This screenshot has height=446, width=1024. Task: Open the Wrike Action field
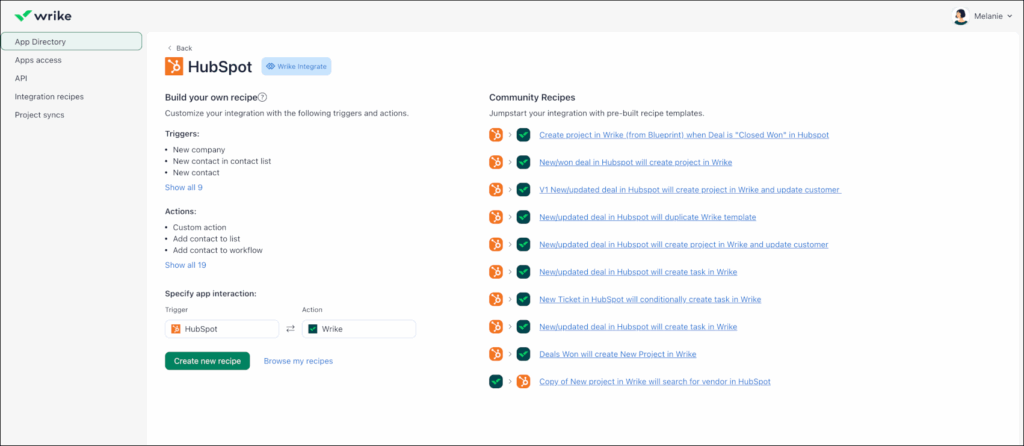[359, 329]
